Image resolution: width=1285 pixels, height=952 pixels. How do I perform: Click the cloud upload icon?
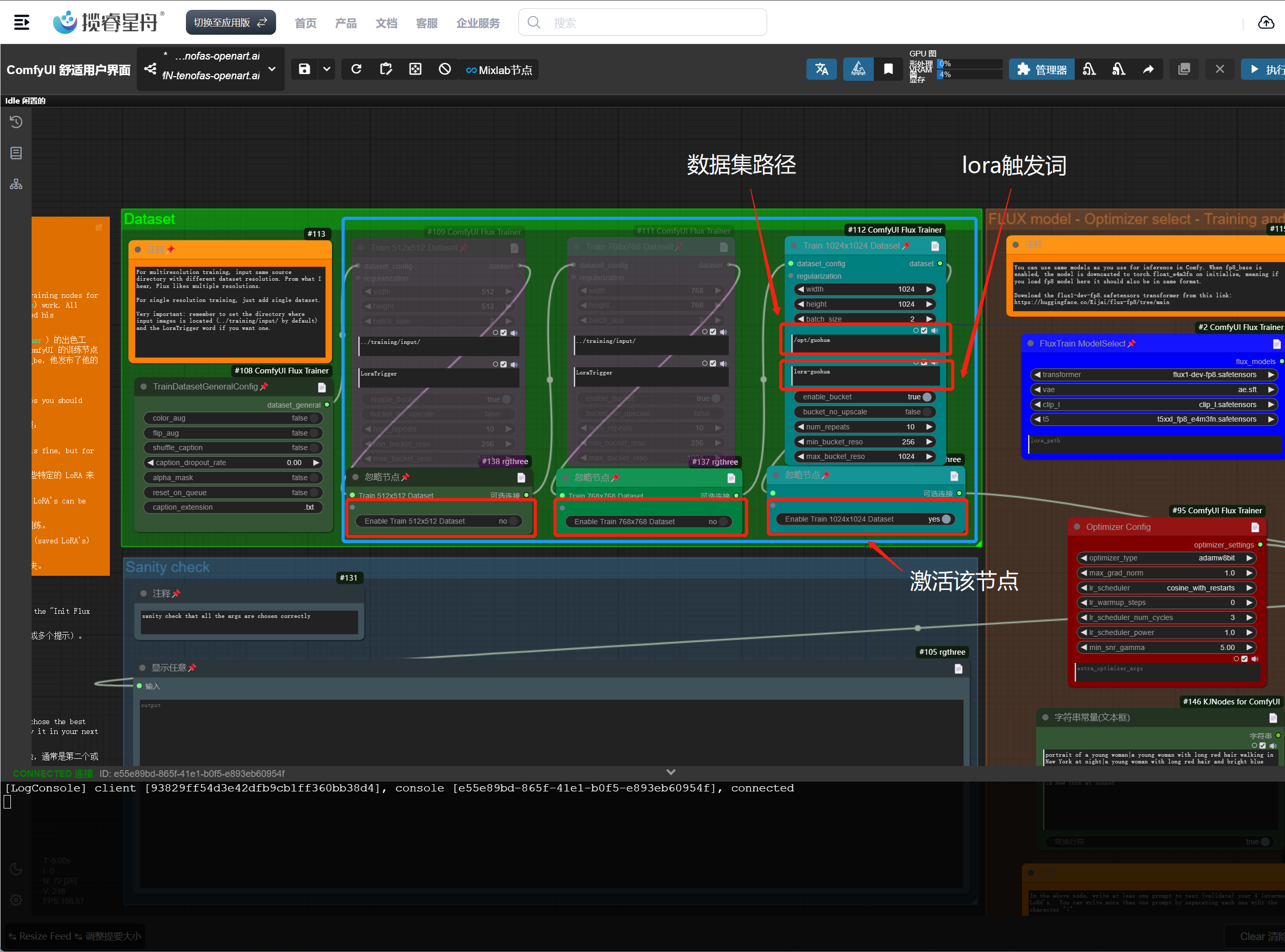click(x=1265, y=22)
